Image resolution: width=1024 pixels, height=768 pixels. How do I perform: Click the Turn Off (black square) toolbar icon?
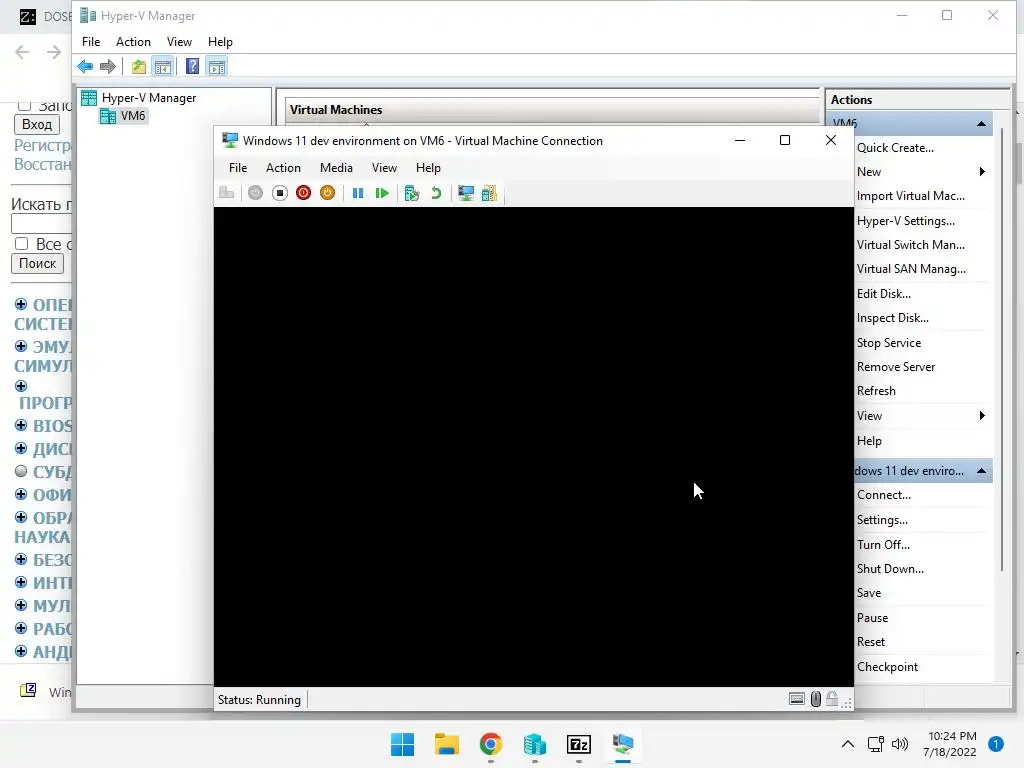click(280, 193)
